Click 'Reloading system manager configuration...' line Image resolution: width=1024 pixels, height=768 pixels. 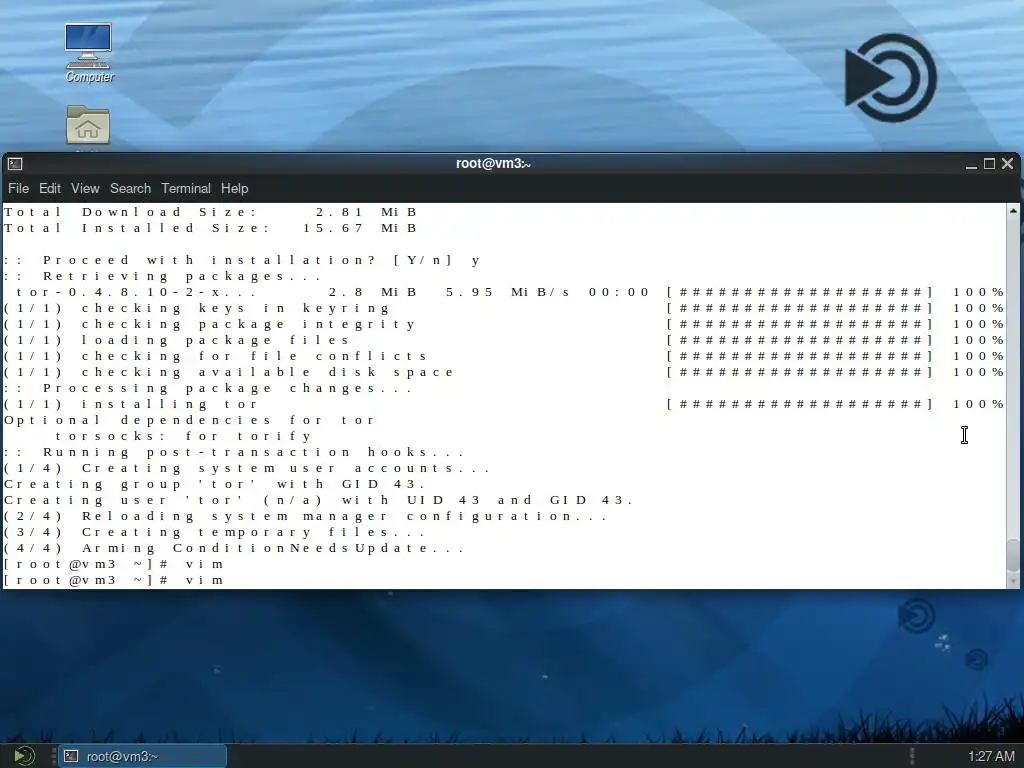click(x=306, y=516)
